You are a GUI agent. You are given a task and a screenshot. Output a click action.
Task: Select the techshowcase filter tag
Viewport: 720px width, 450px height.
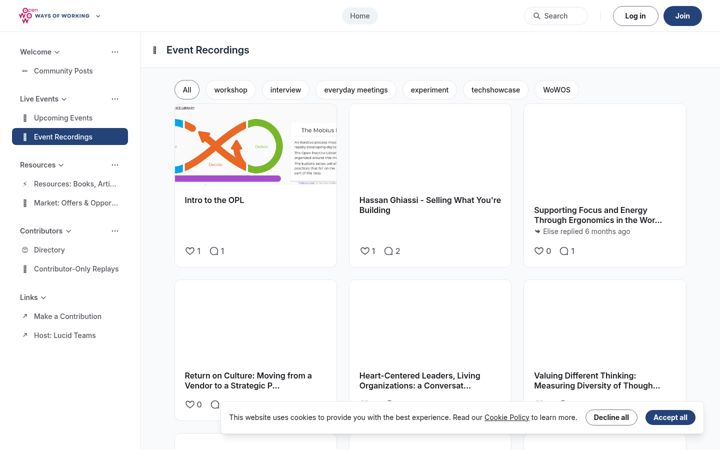[495, 90]
